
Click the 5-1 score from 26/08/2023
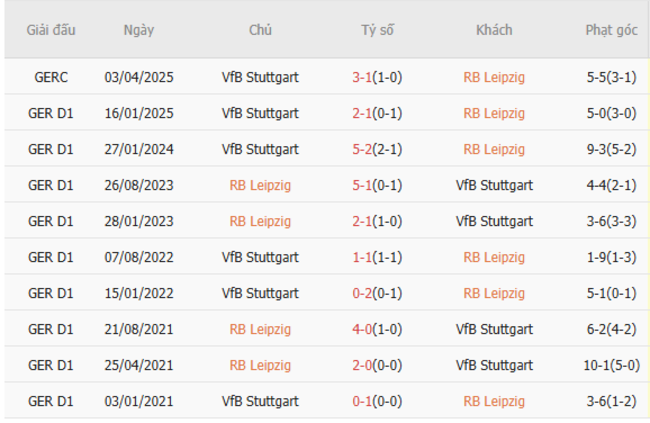tap(365, 185)
